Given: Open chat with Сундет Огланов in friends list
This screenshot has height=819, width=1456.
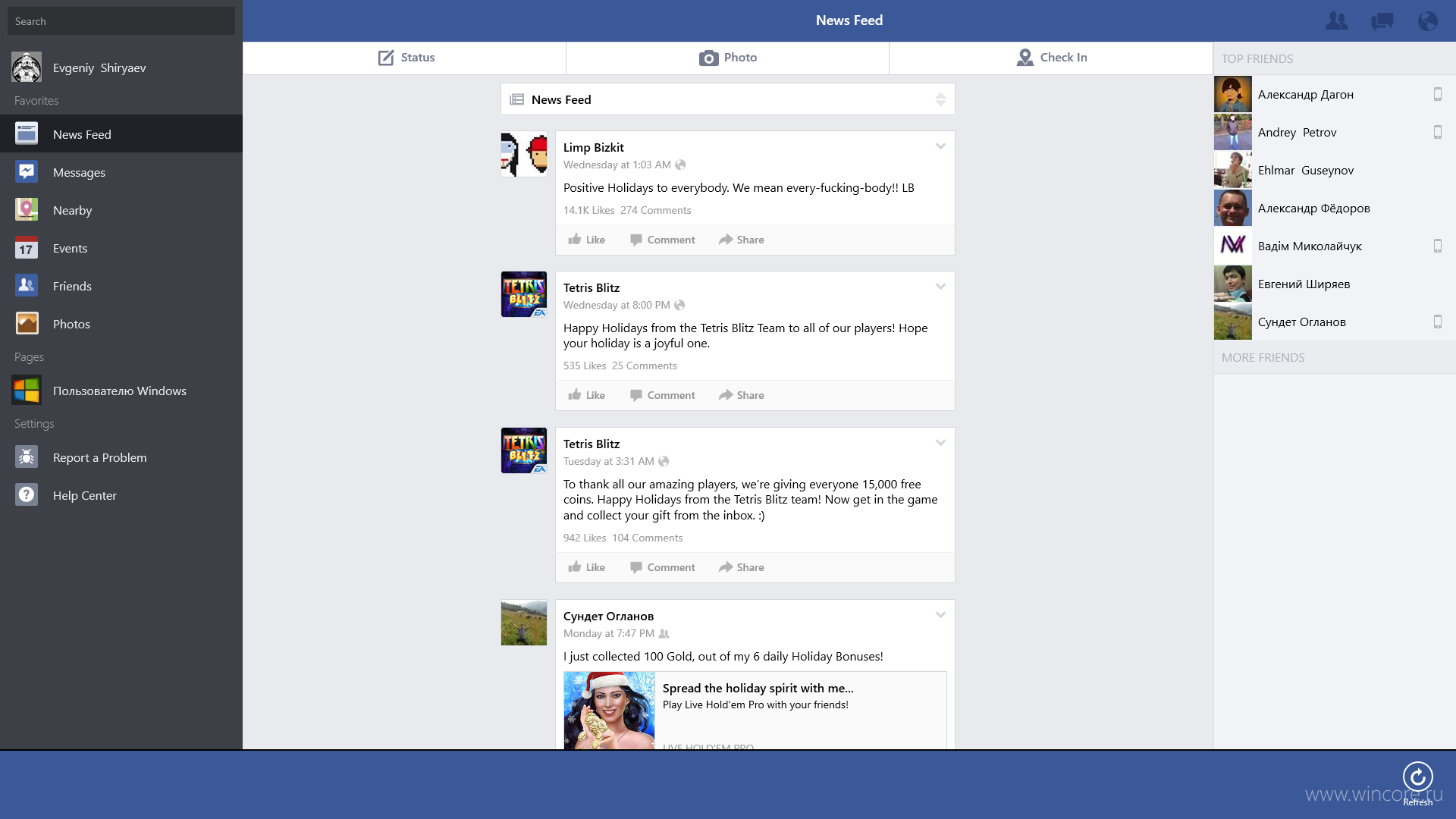Looking at the screenshot, I should (x=1335, y=322).
